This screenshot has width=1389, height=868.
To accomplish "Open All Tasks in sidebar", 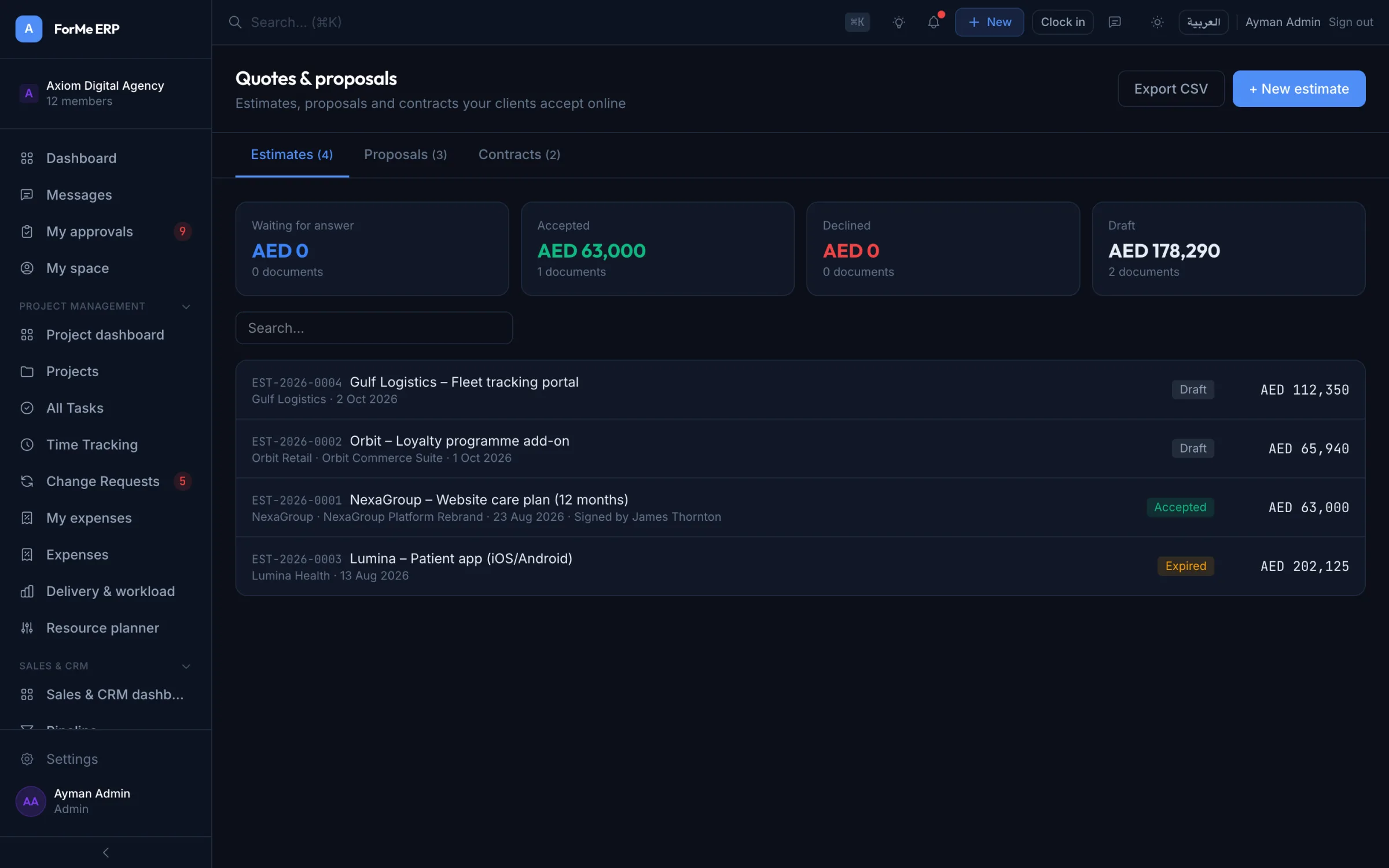I will (x=105, y=408).
